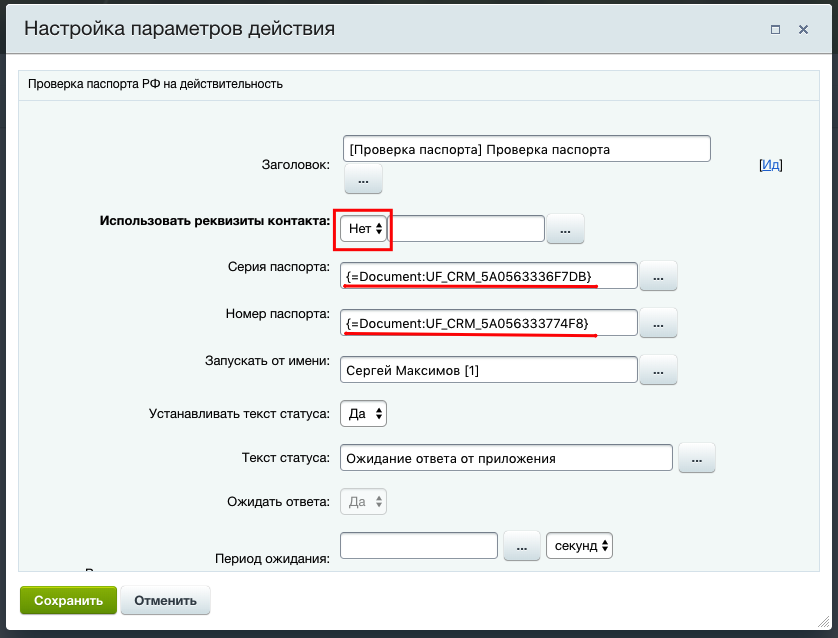This screenshot has height=638, width=838.
Task: Open ellipsis picker for Текст статуса
Action: click(x=697, y=458)
